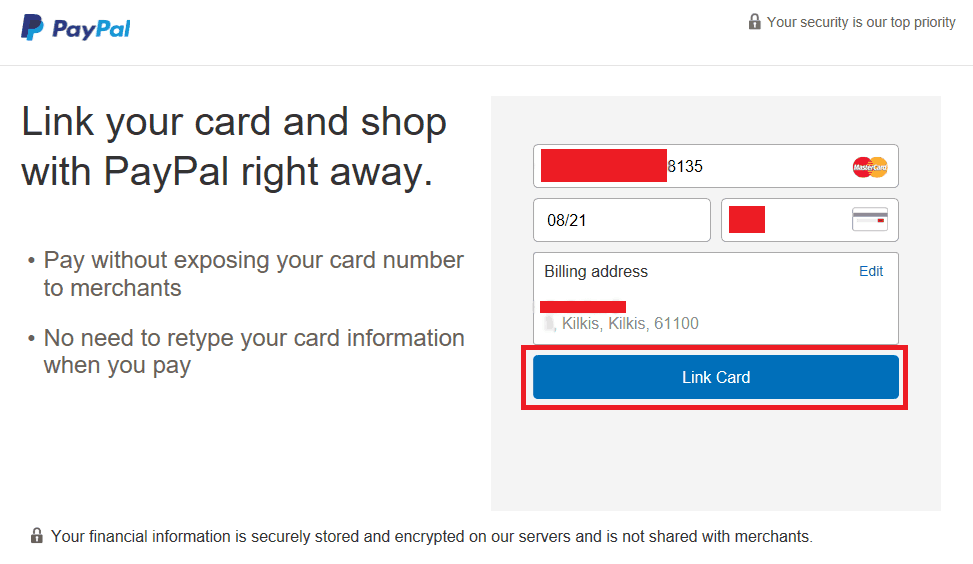This screenshot has width=973, height=564.
Task: Click the CVV card-back icon
Action: 870,219
